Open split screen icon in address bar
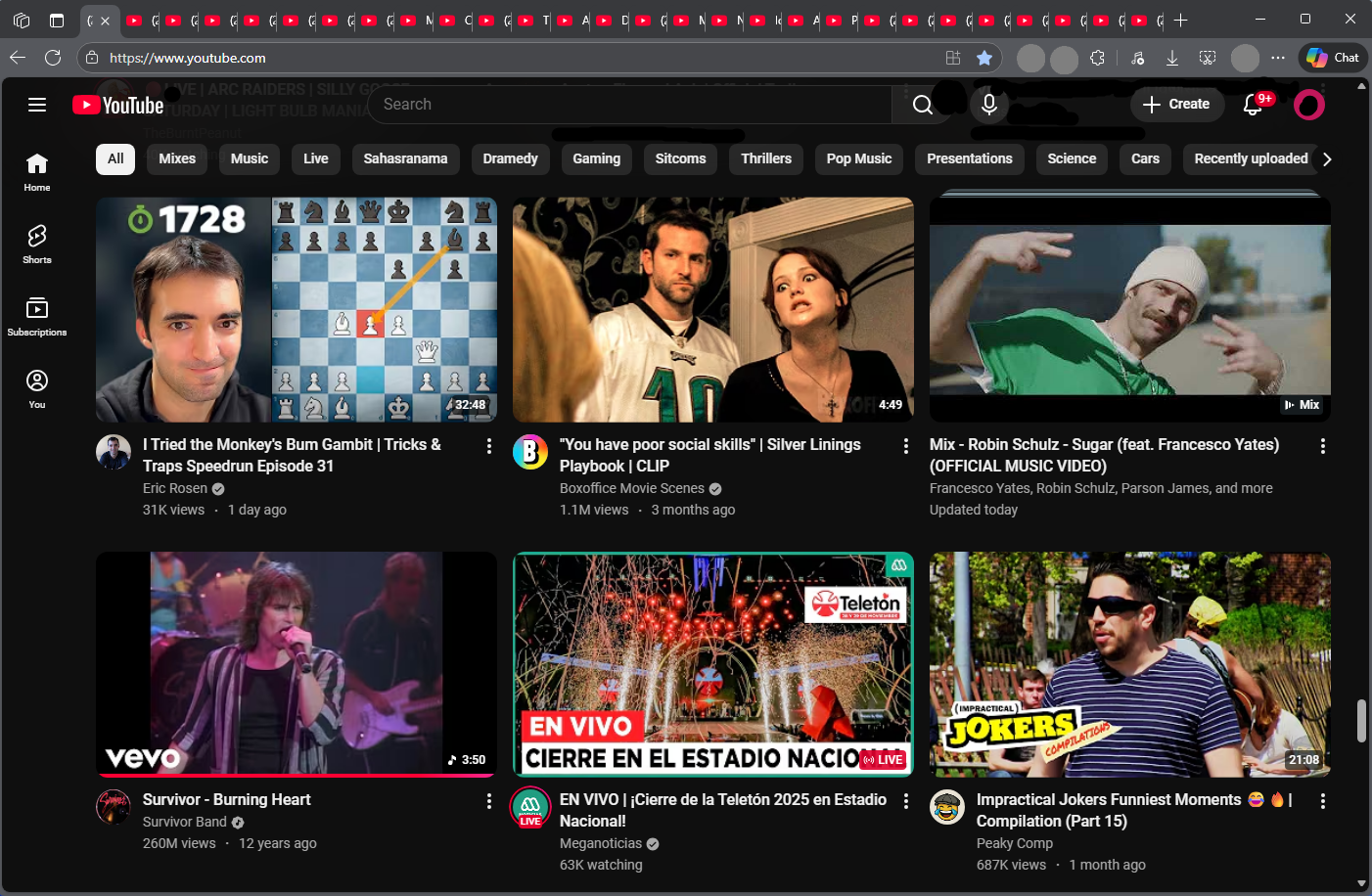Viewport: 1372px width, 896px height. point(953,58)
